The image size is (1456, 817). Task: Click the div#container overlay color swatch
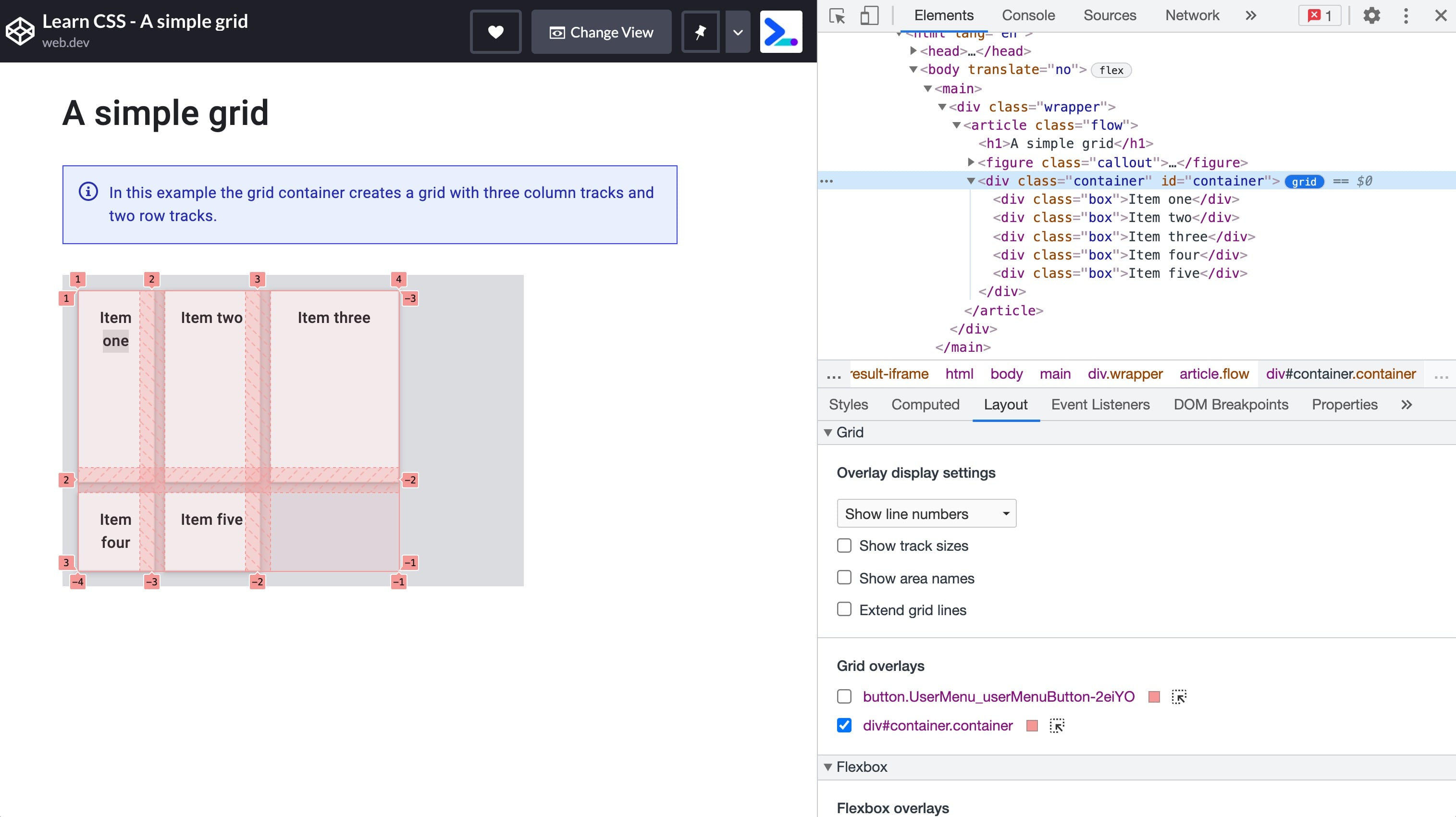click(1031, 725)
